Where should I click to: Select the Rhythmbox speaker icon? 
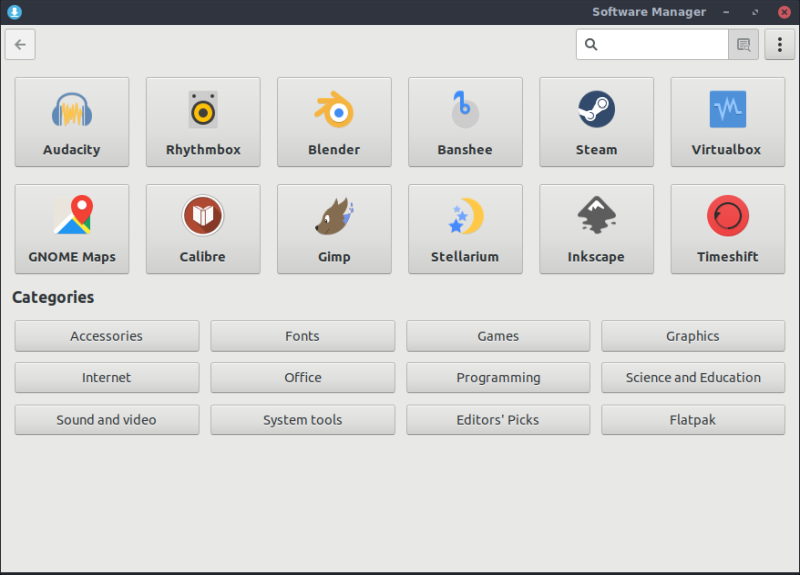[203, 109]
